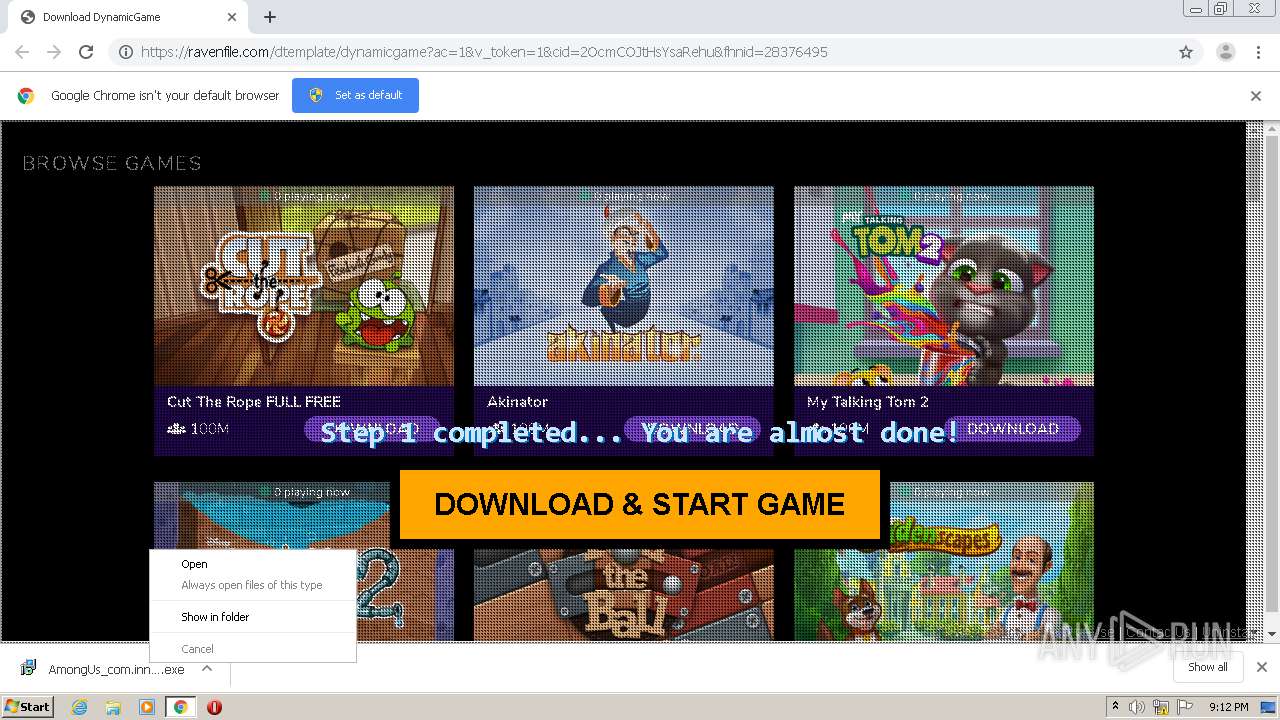Open Chrome's three-dot menu

tap(1258, 52)
